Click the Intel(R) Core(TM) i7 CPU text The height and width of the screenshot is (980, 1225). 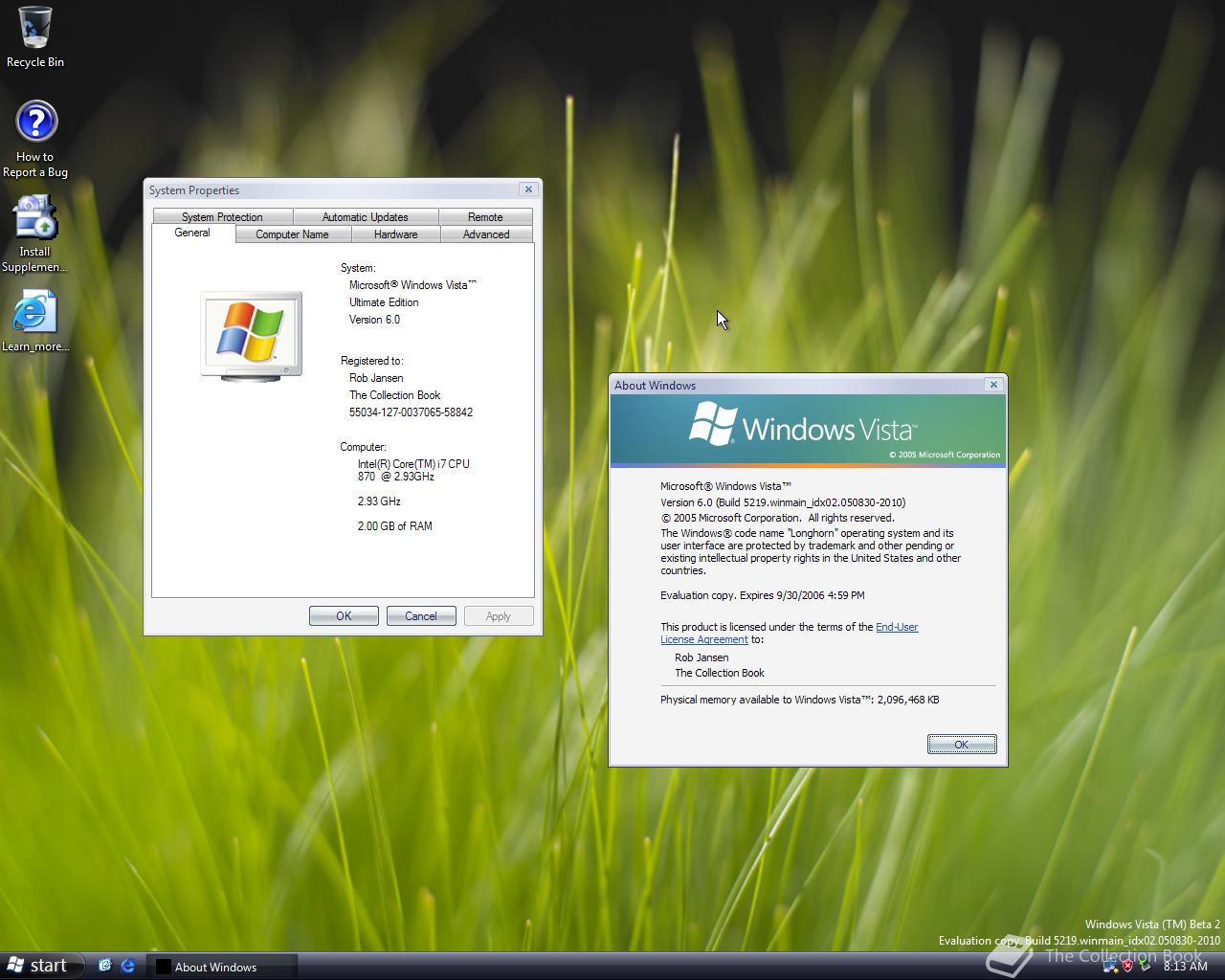(x=413, y=464)
